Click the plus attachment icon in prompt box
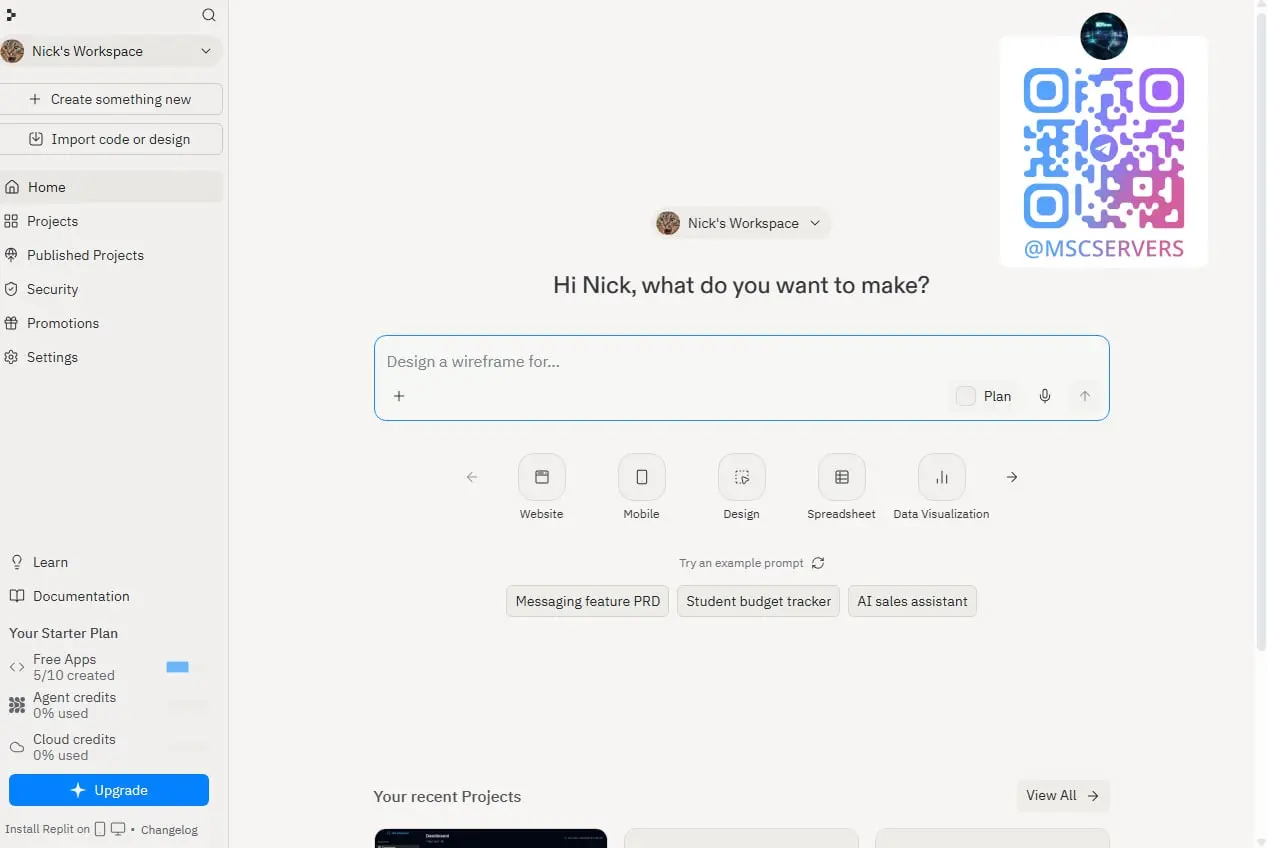1268x848 pixels. coord(399,396)
